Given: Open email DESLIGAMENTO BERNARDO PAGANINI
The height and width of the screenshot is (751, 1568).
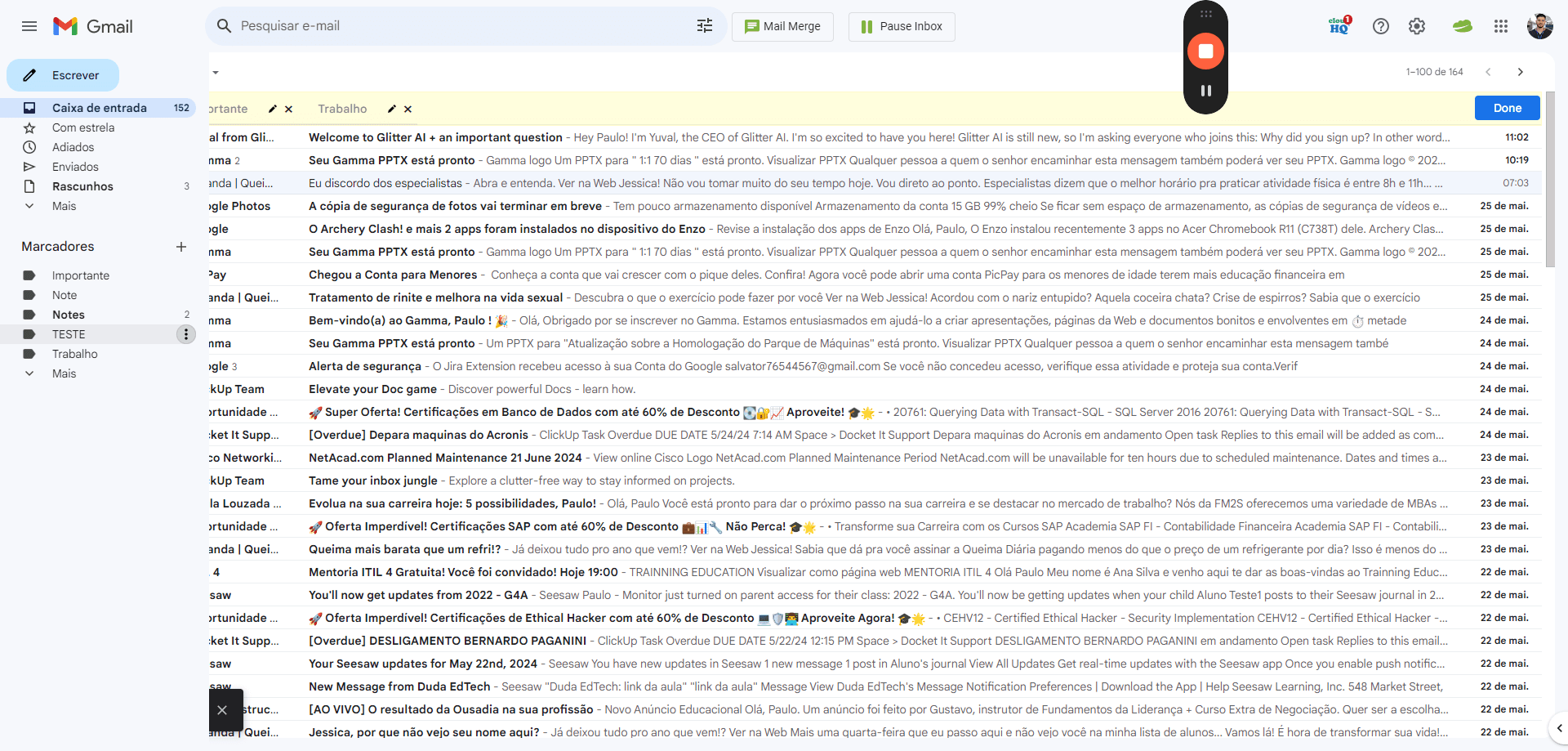Looking at the screenshot, I should click(x=875, y=641).
